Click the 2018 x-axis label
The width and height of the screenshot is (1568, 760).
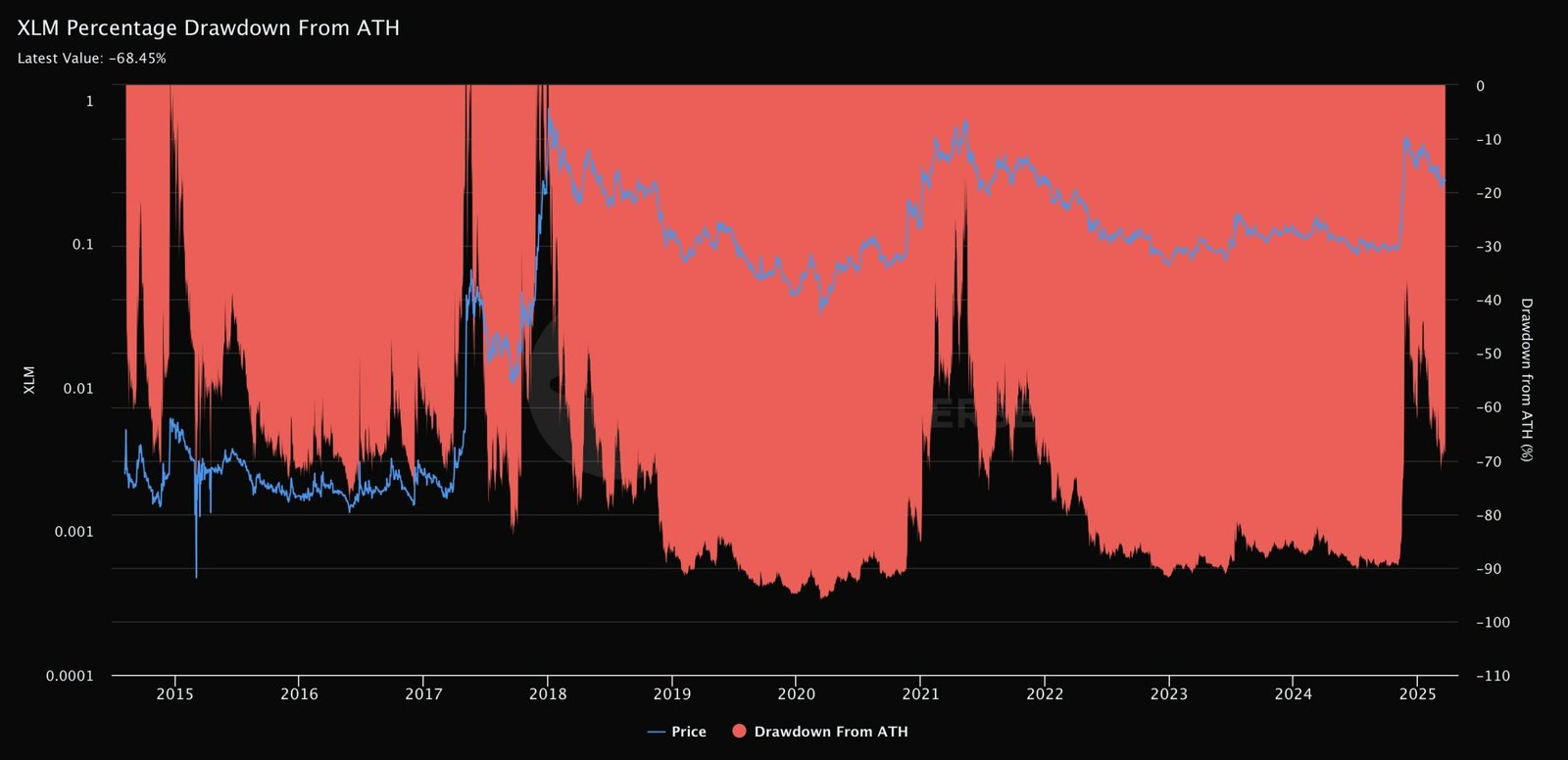547,694
